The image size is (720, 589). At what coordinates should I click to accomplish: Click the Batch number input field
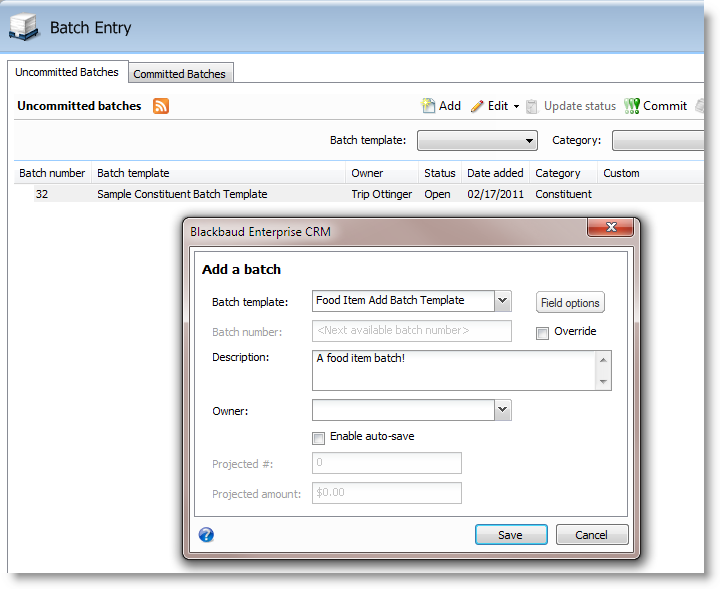click(x=412, y=331)
